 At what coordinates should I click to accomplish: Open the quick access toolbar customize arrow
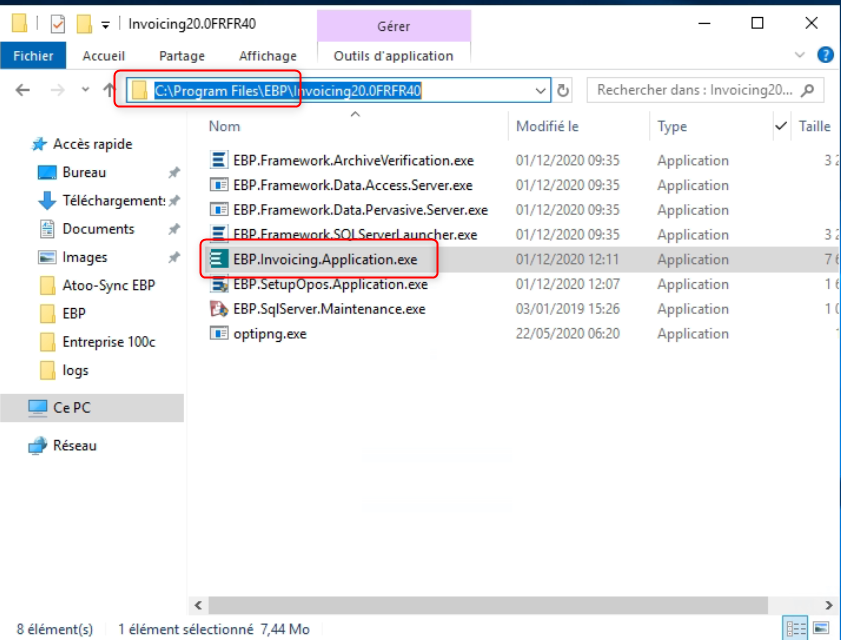coord(106,25)
